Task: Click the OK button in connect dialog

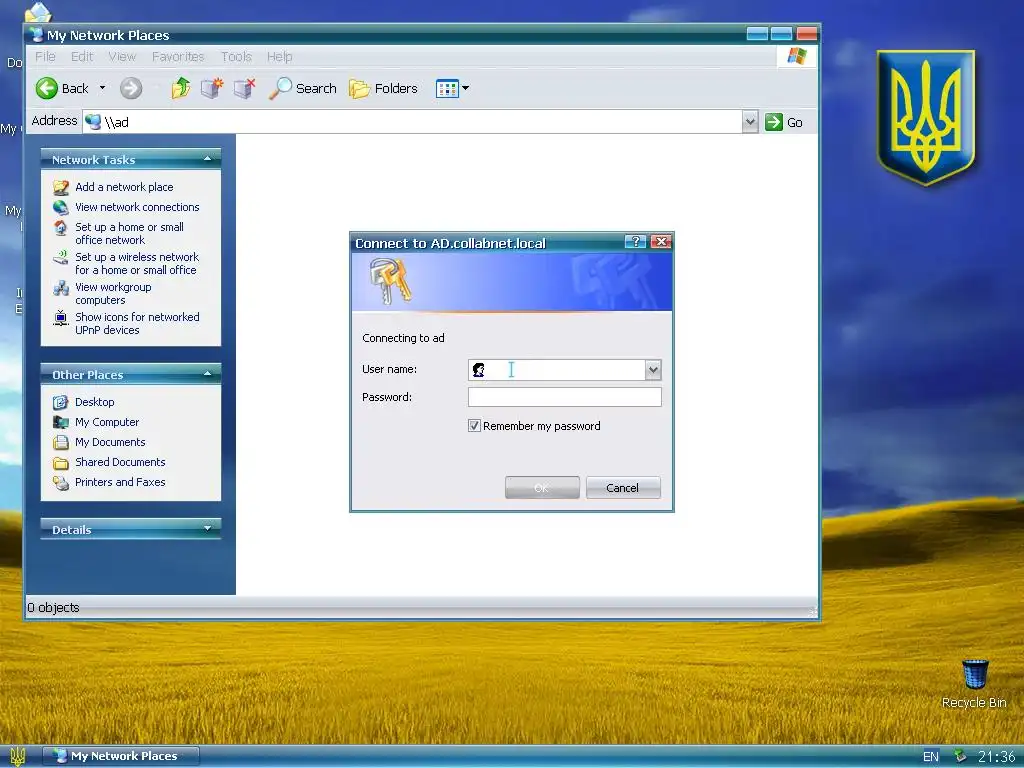Action: [x=542, y=488]
